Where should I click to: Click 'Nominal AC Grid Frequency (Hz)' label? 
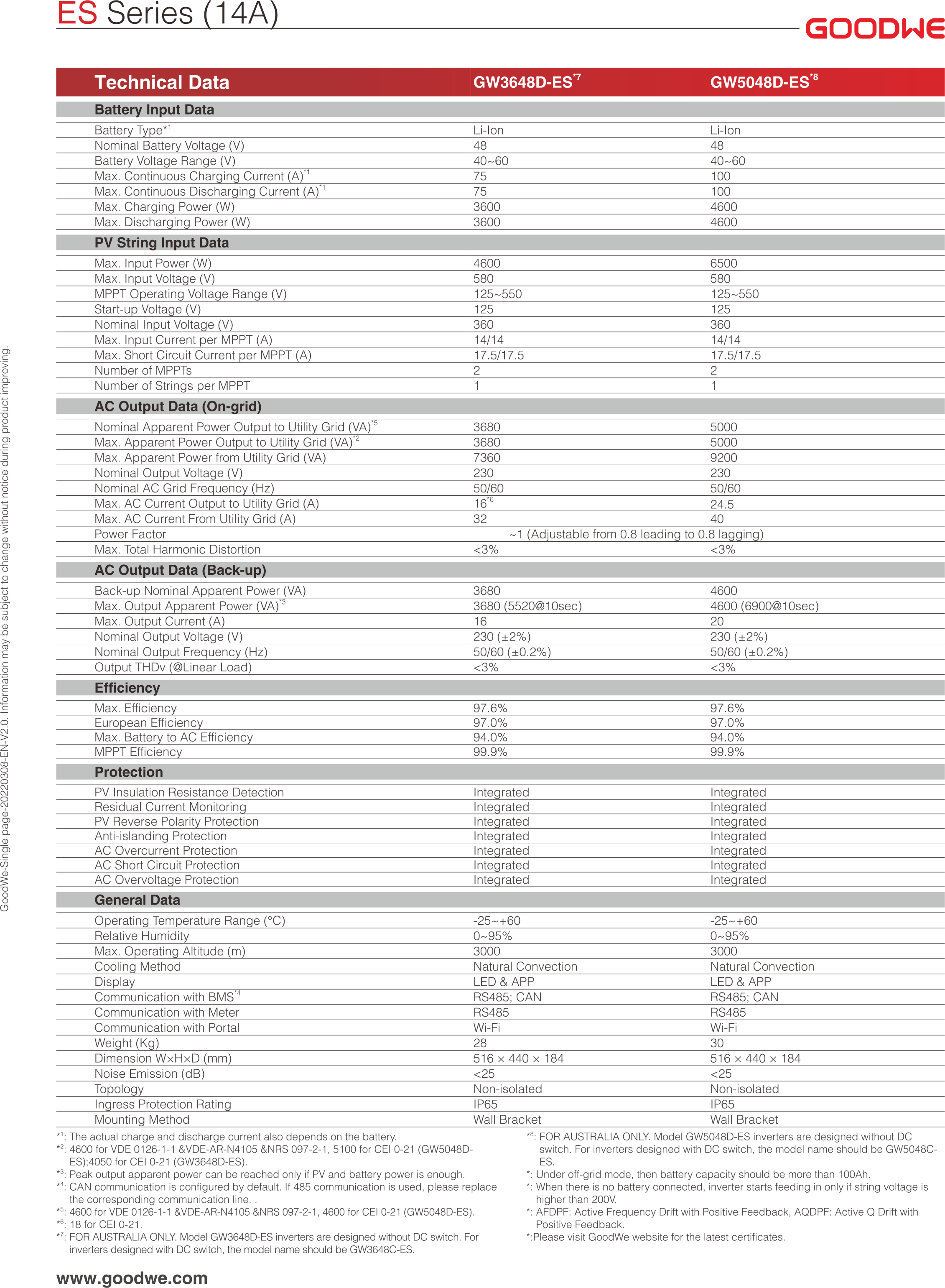coord(184,488)
